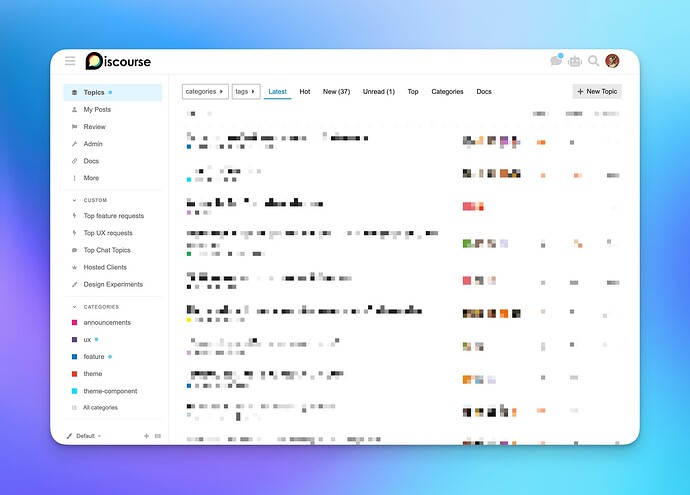Click the Design Experiments pencil icon
The height and width of the screenshot is (495, 690).
click(74, 285)
